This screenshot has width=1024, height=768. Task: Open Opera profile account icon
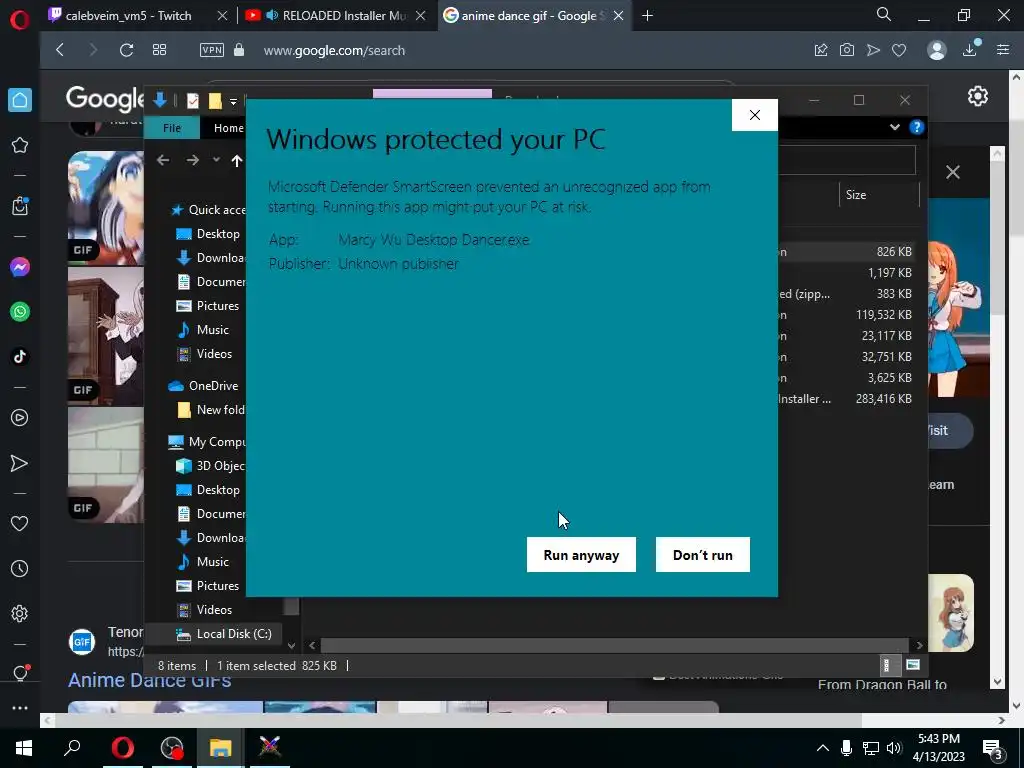point(936,50)
